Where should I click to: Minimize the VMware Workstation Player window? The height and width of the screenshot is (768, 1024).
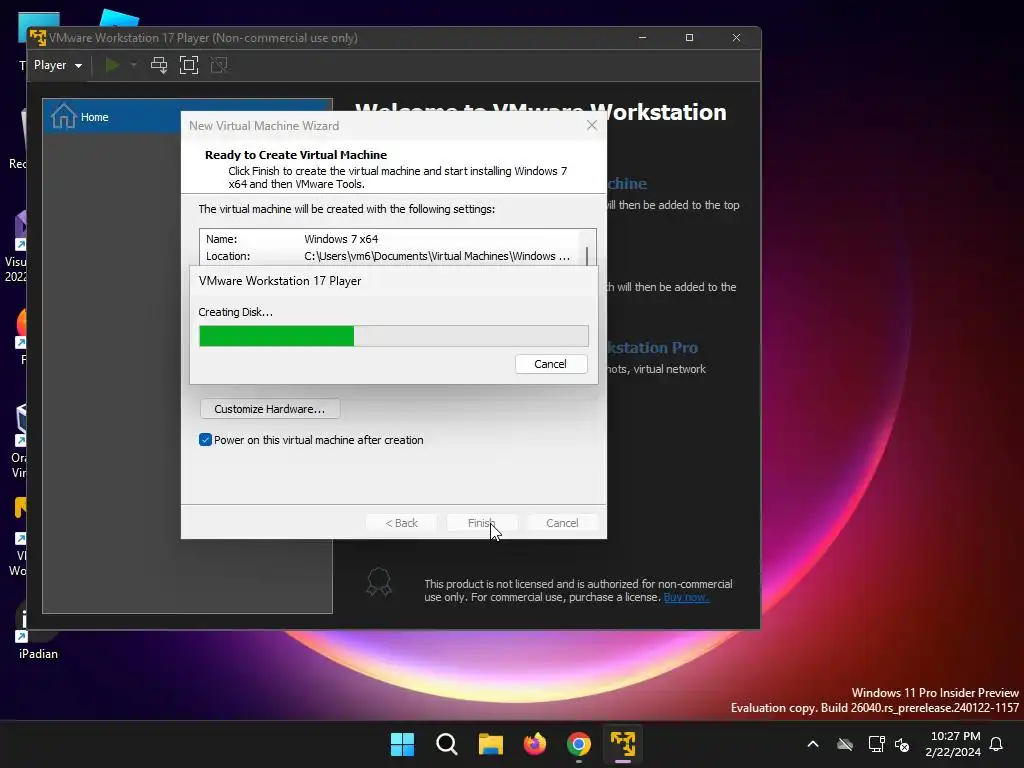click(643, 38)
